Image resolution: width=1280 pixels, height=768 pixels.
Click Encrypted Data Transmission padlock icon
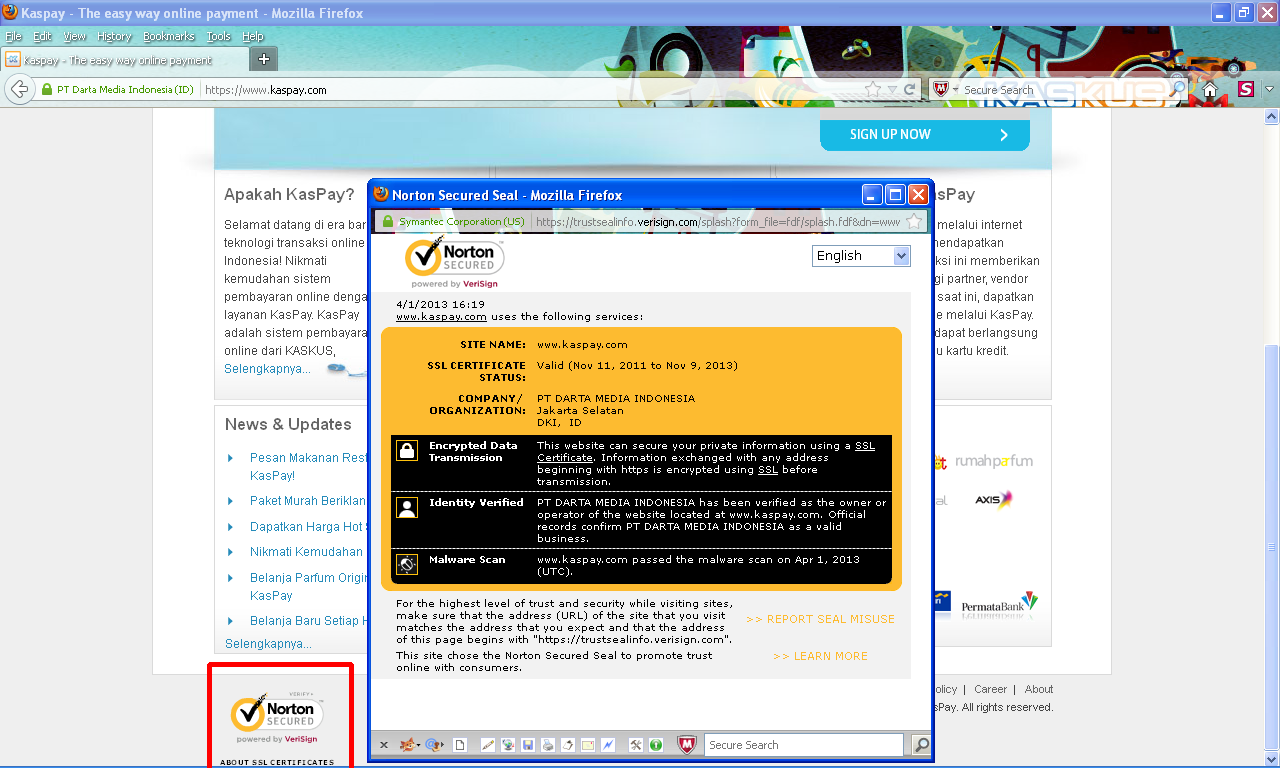click(406, 450)
